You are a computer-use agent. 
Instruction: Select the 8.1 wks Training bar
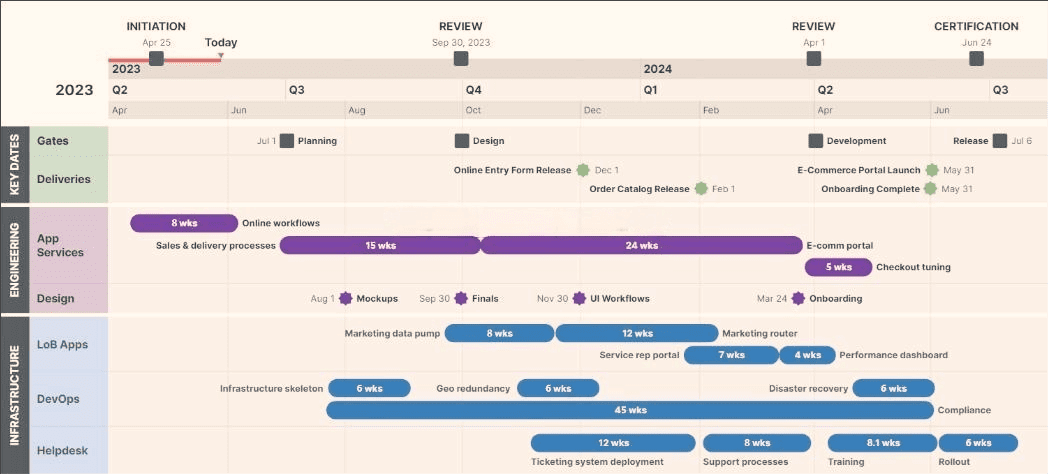tap(882, 443)
